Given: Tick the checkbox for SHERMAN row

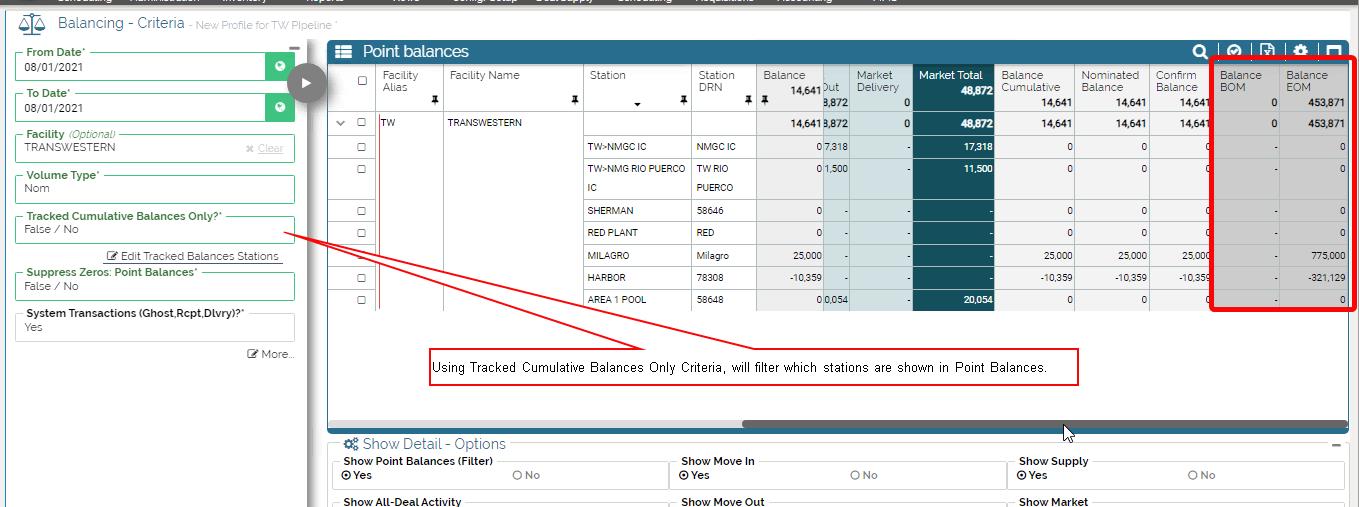Looking at the screenshot, I should 361,211.
